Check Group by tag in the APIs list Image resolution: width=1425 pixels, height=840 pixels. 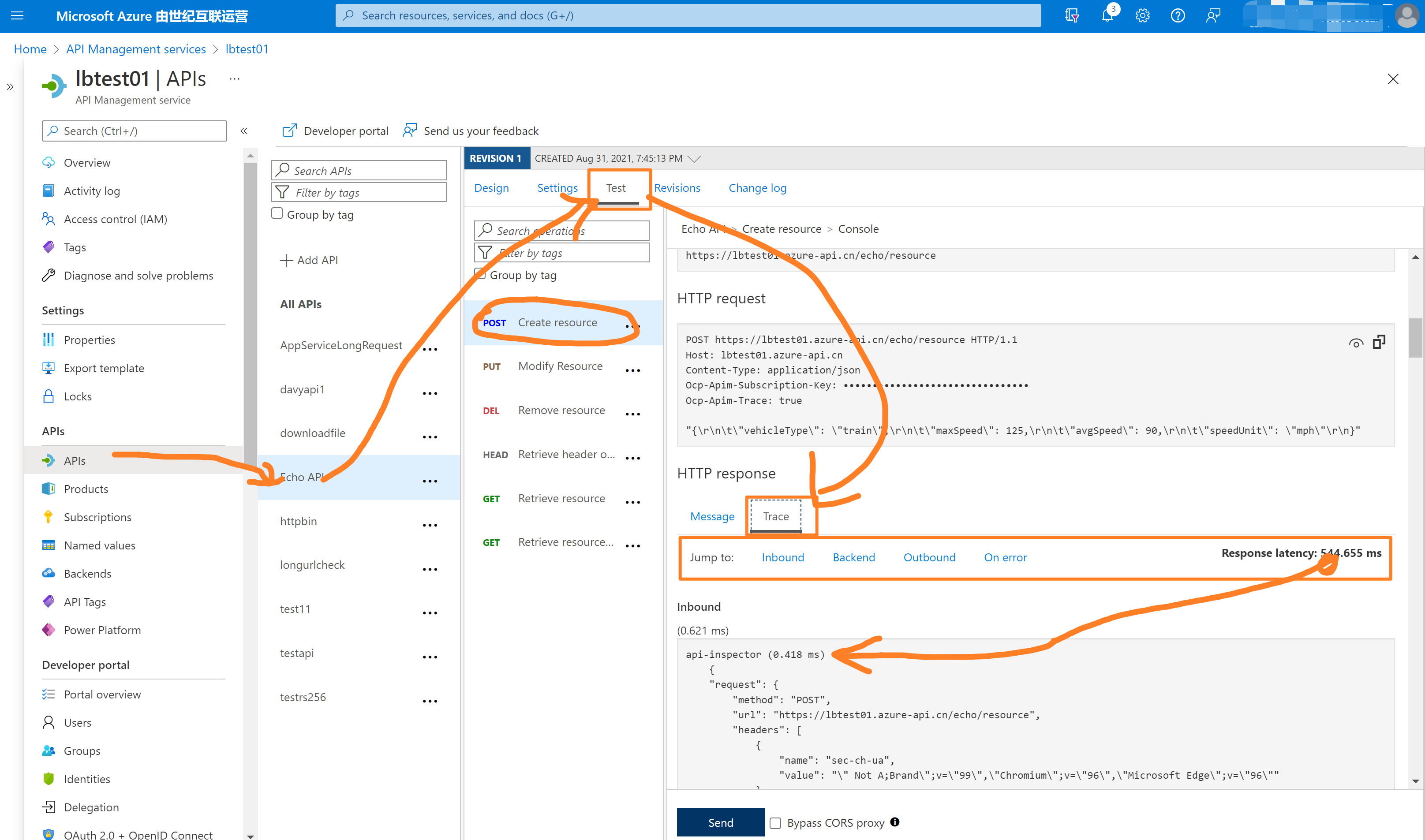click(277, 213)
